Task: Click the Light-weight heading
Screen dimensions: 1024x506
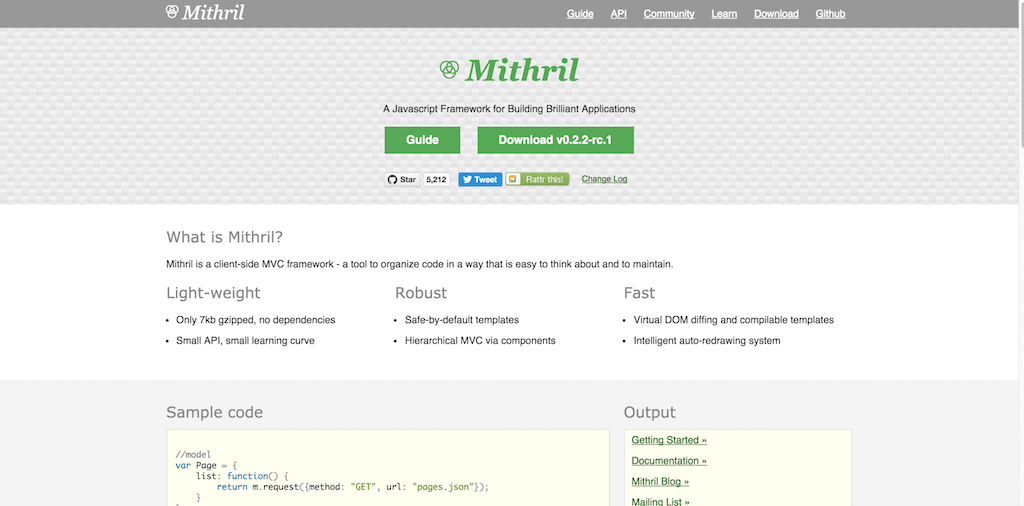Action: click(214, 293)
